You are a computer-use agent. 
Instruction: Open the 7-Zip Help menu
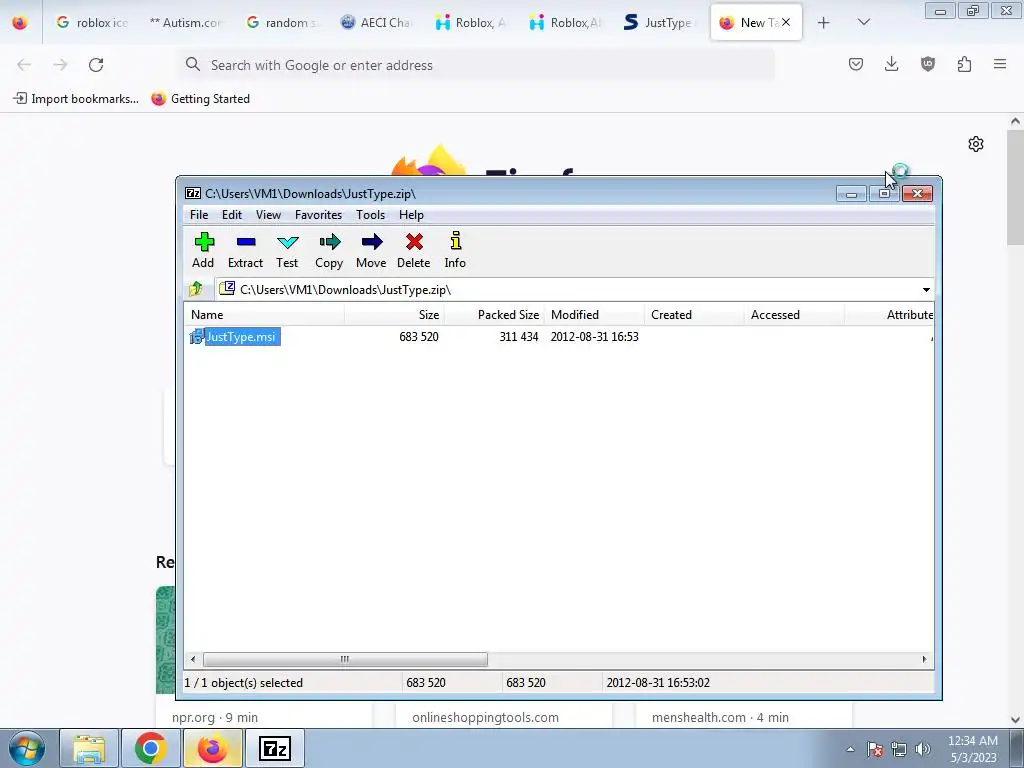[411, 215]
